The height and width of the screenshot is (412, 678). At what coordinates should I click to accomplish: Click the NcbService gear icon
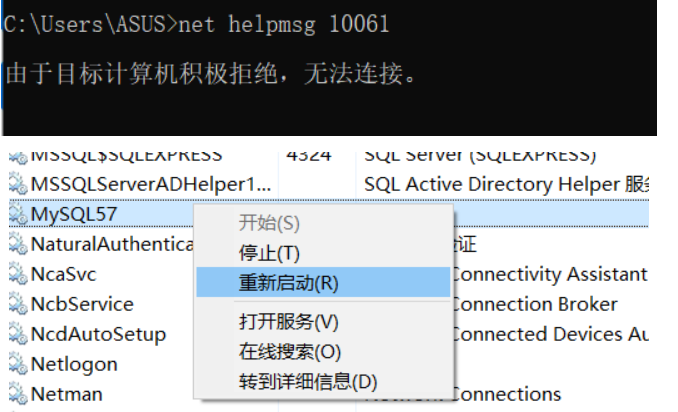point(18,304)
